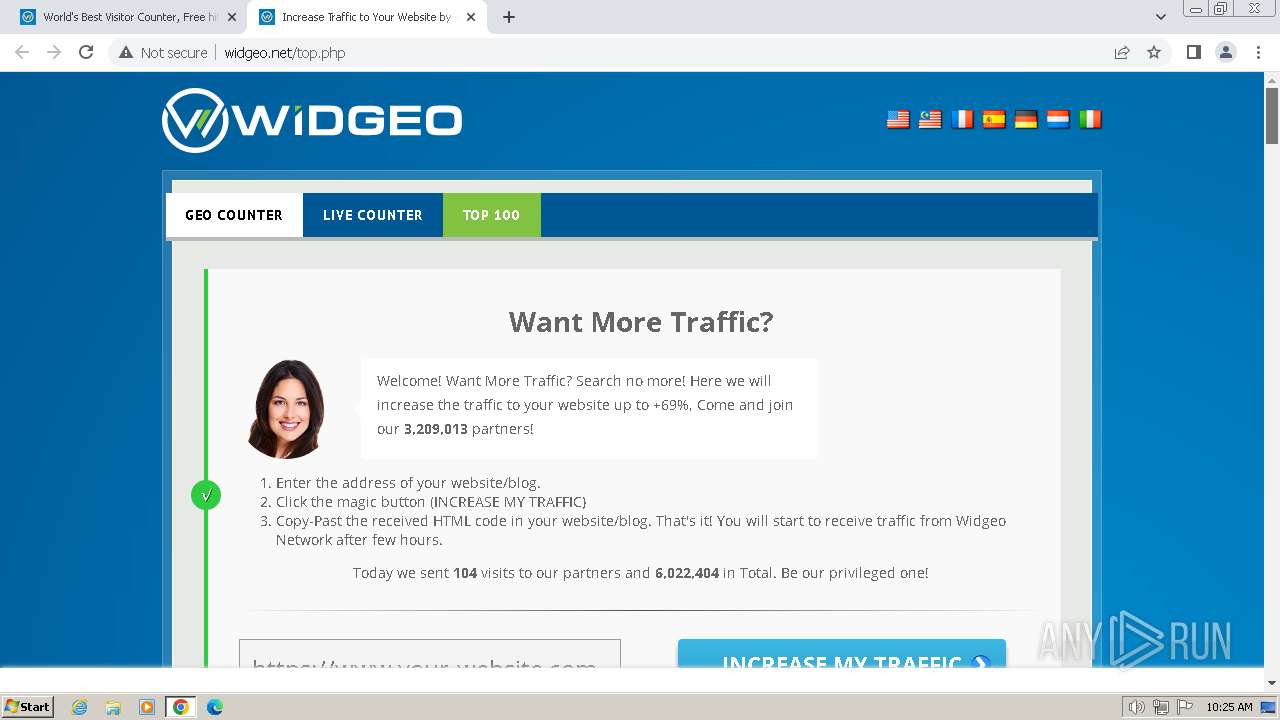
Task: Open the Chrome profile menu
Action: (x=1226, y=52)
